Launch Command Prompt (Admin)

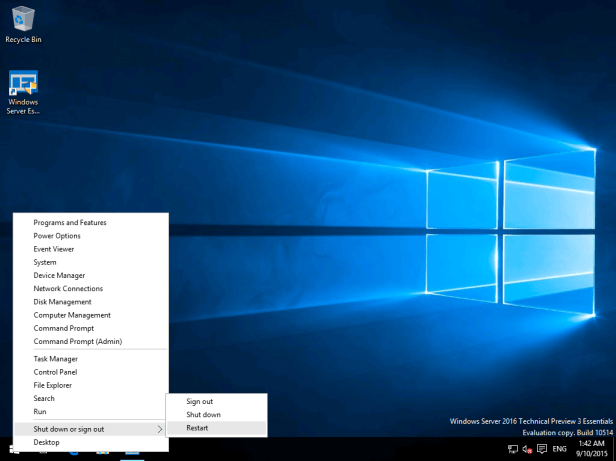(x=77, y=341)
